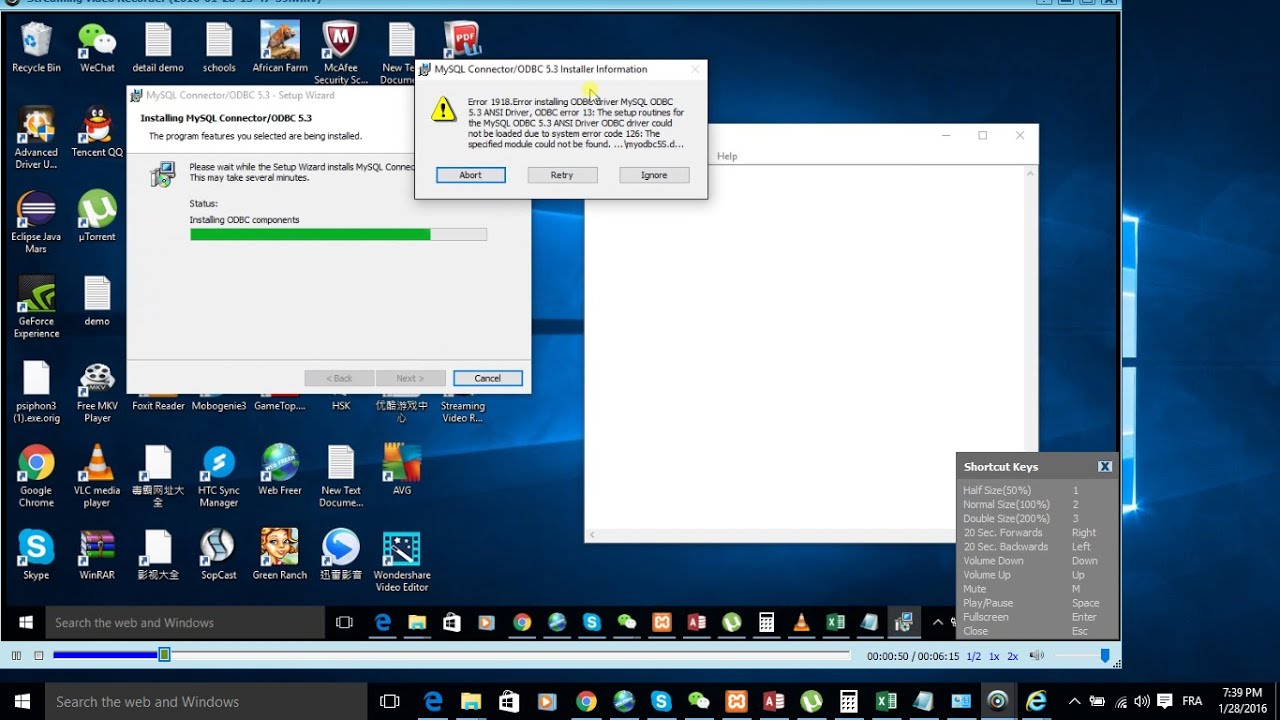Screen dimensions: 1280x720
Task: Click the Help menu in background window
Action: coord(727,156)
